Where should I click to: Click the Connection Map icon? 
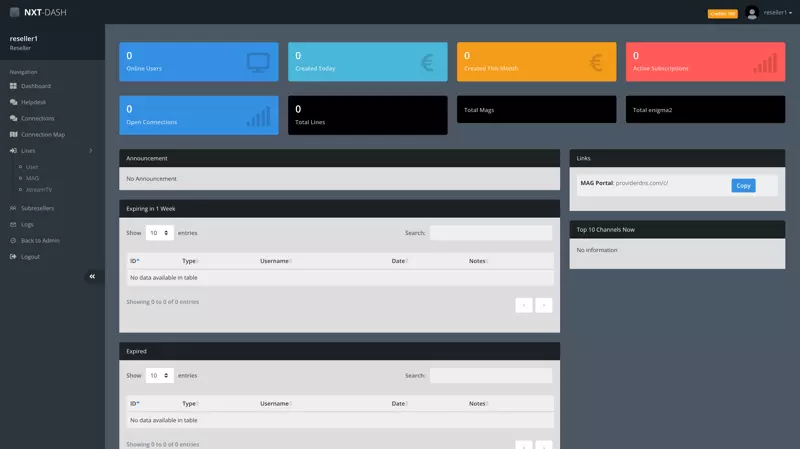pos(14,134)
